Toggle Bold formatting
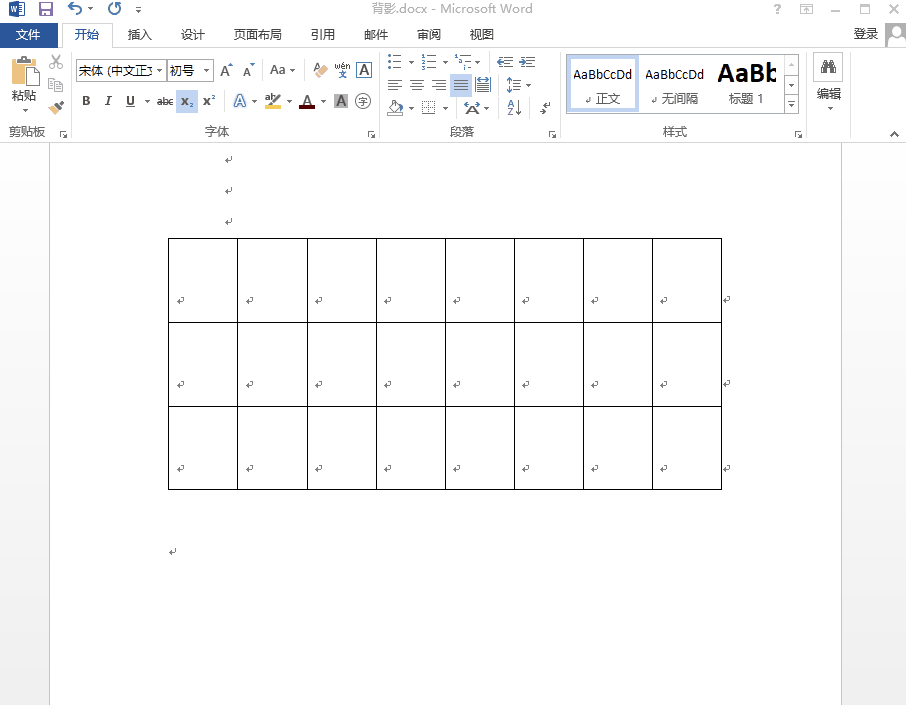This screenshot has width=906, height=705. [86, 101]
